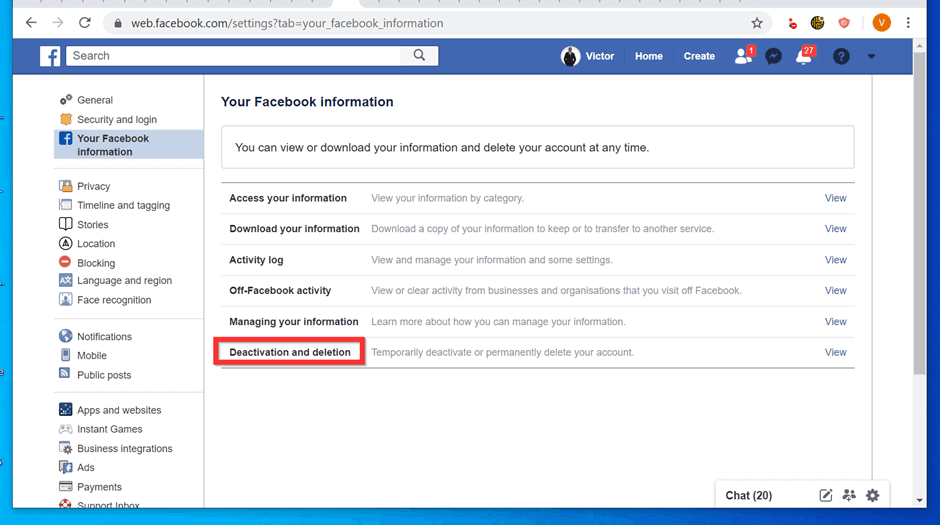This screenshot has width=940, height=525.
Task: Click Access your information row title
Action: coord(288,198)
